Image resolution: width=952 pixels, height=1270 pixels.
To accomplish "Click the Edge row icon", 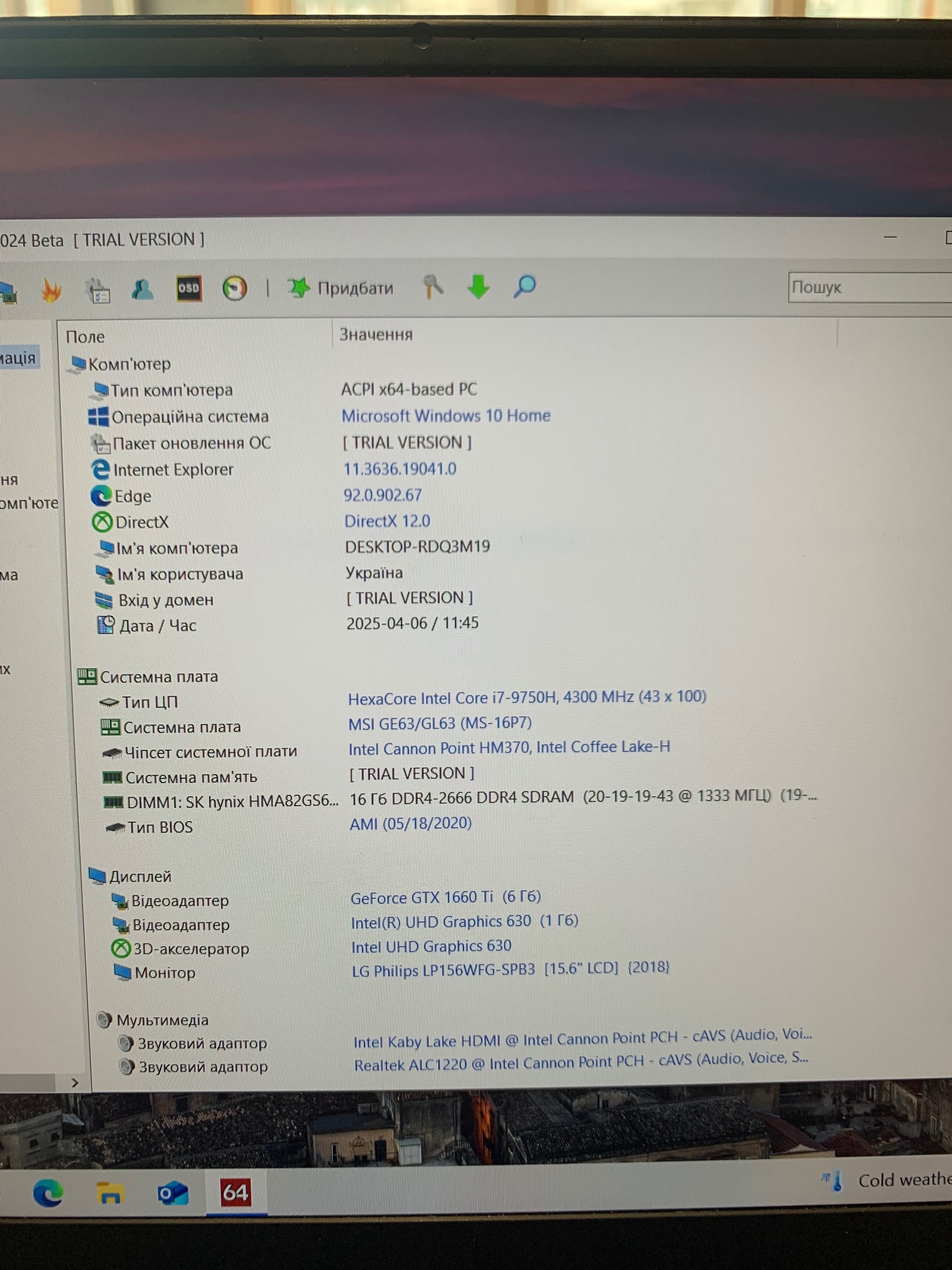I will 102,496.
